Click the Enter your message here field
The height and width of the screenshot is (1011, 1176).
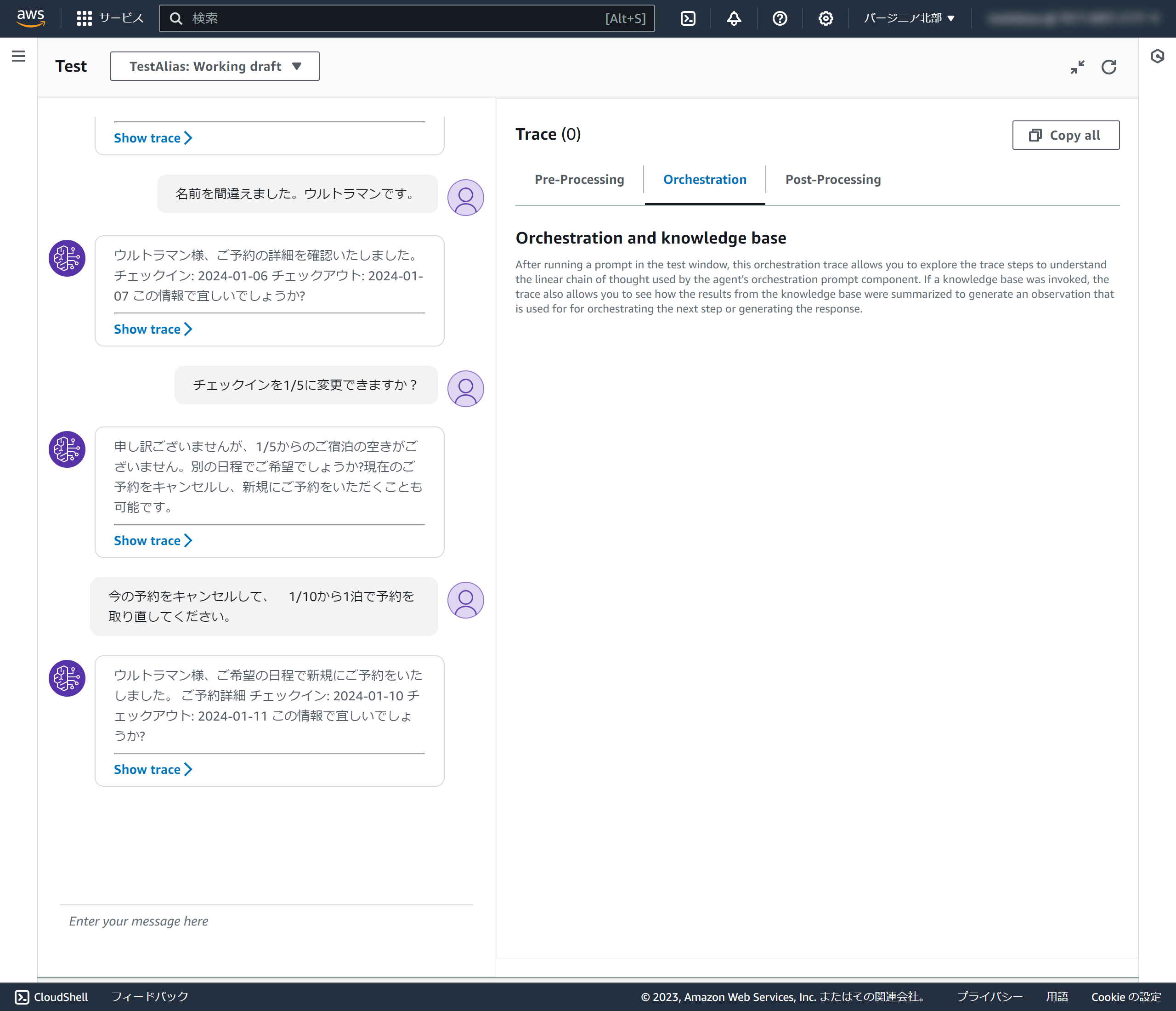tap(266, 921)
